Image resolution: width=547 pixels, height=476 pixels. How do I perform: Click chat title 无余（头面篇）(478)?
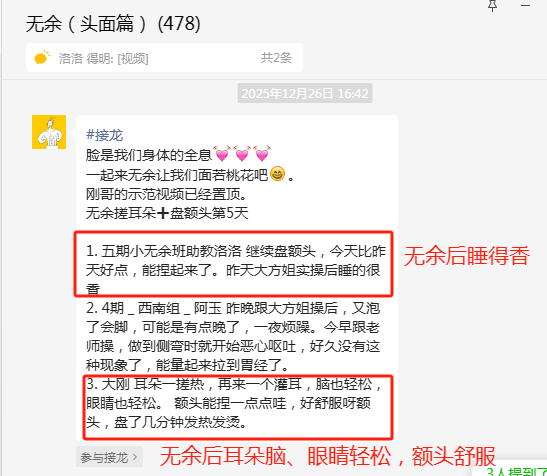coord(113,24)
